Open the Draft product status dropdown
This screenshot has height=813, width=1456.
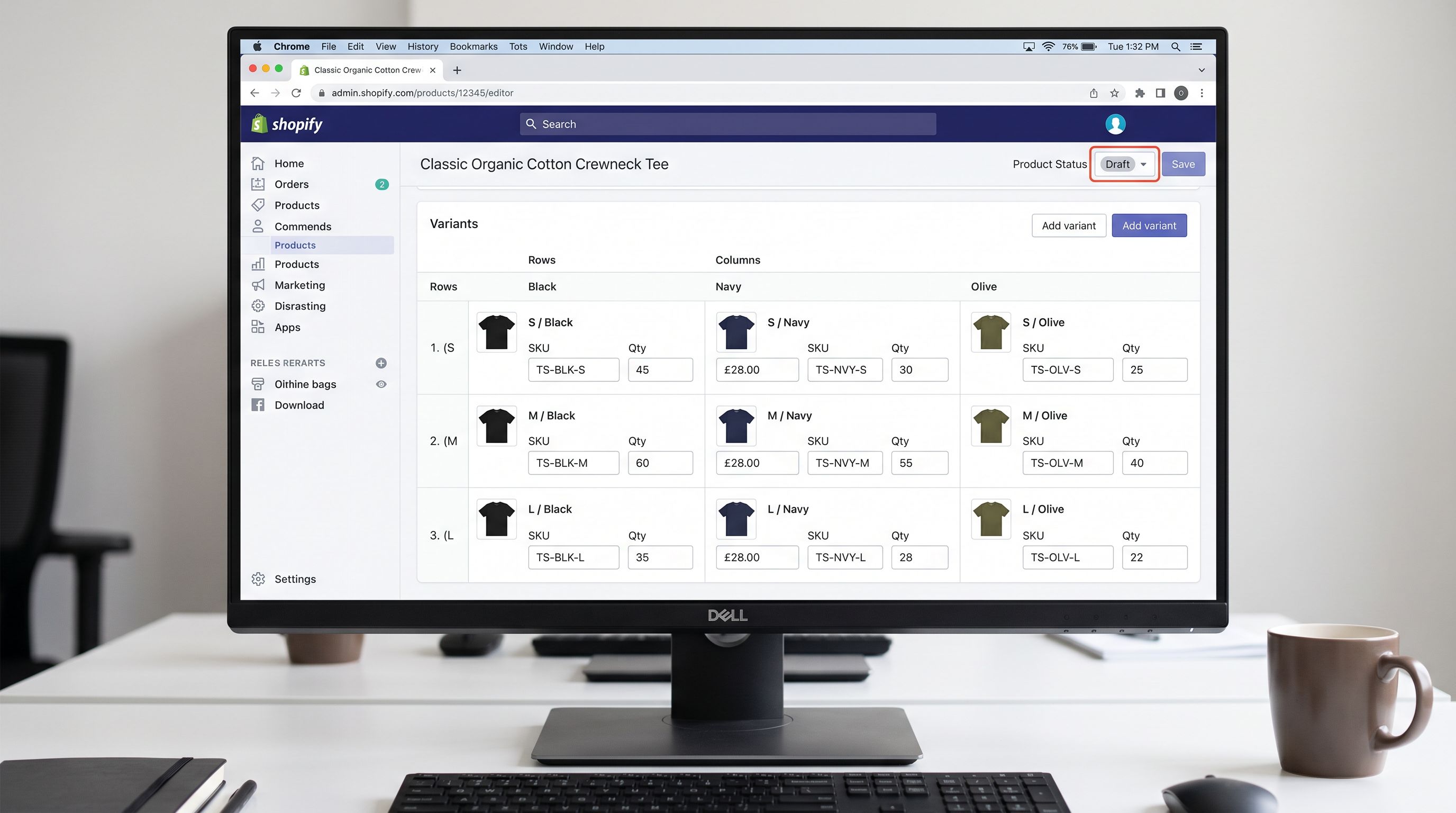(1125, 164)
